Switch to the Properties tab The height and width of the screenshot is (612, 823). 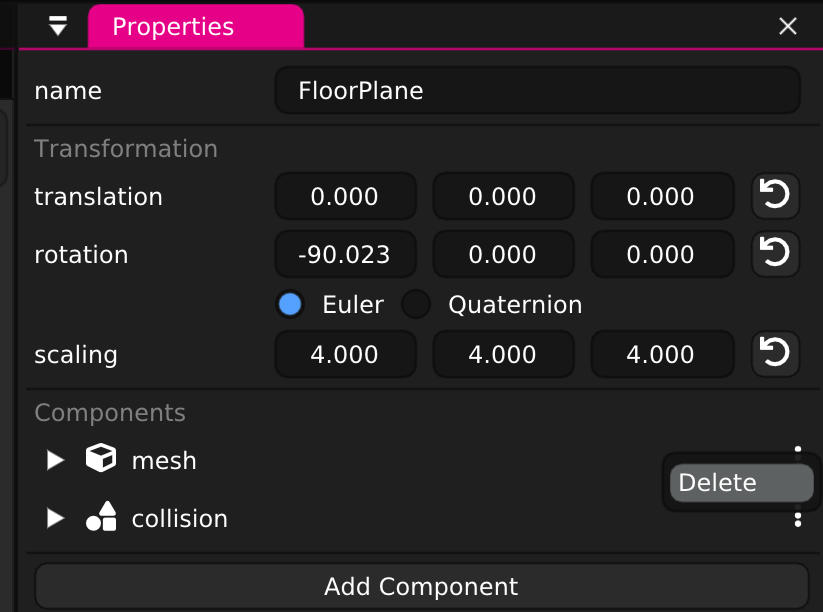[x=195, y=26]
